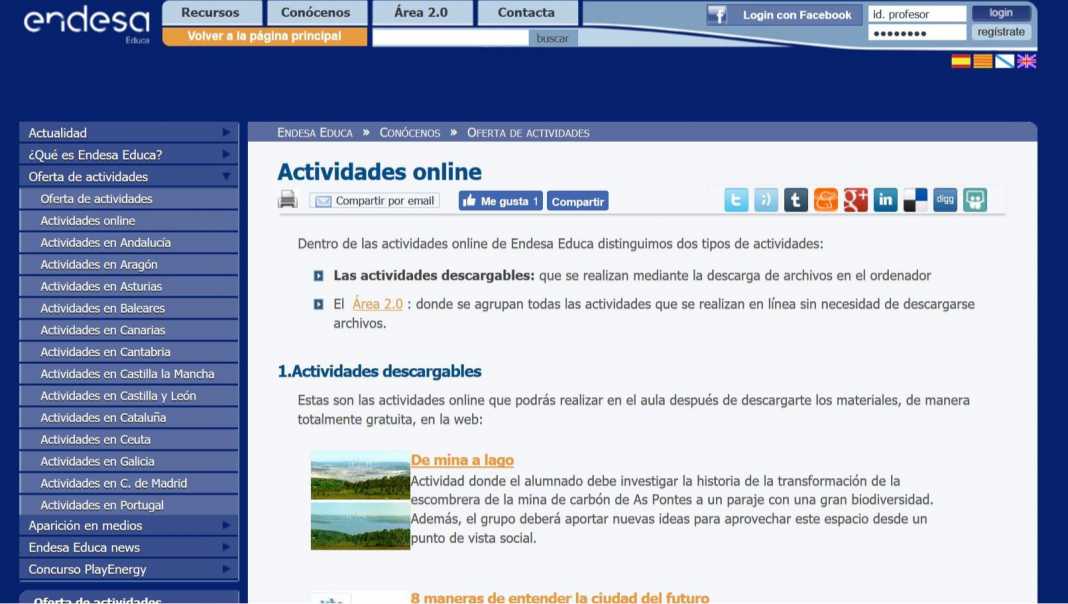This screenshot has height=604, width=1068.
Task: Select Actividades en Galicia in sidebar
Action: click(x=98, y=461)
